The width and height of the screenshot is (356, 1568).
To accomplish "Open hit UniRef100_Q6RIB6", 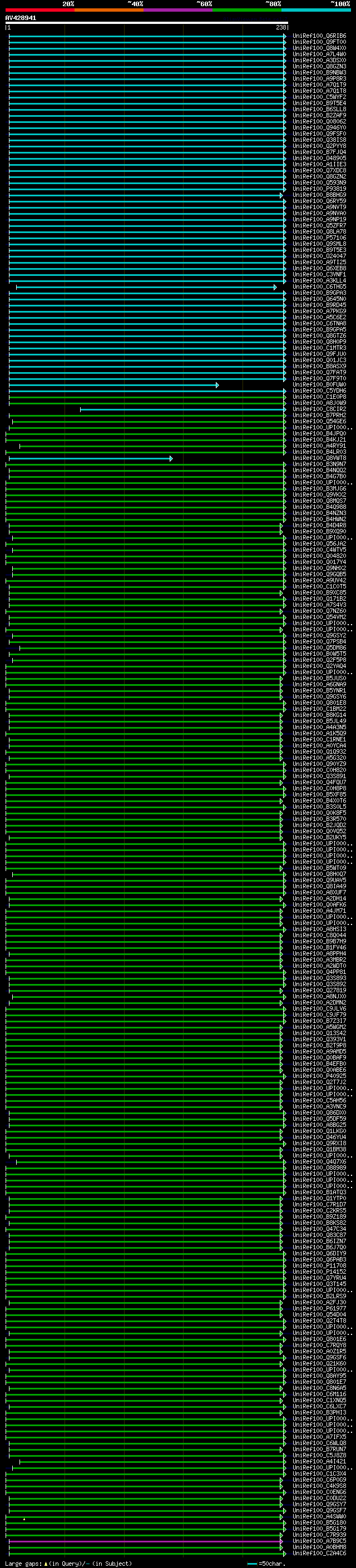I will click(x=319, y=36).
